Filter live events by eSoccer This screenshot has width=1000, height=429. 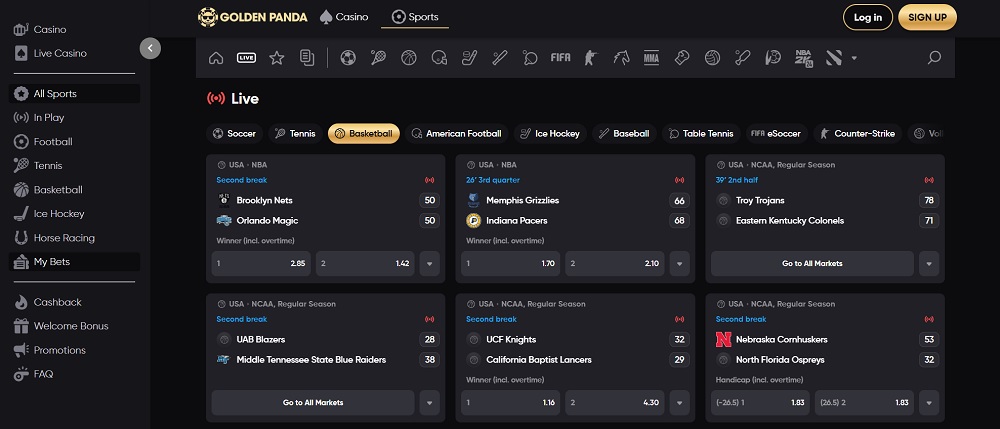(x=776, y=133)
